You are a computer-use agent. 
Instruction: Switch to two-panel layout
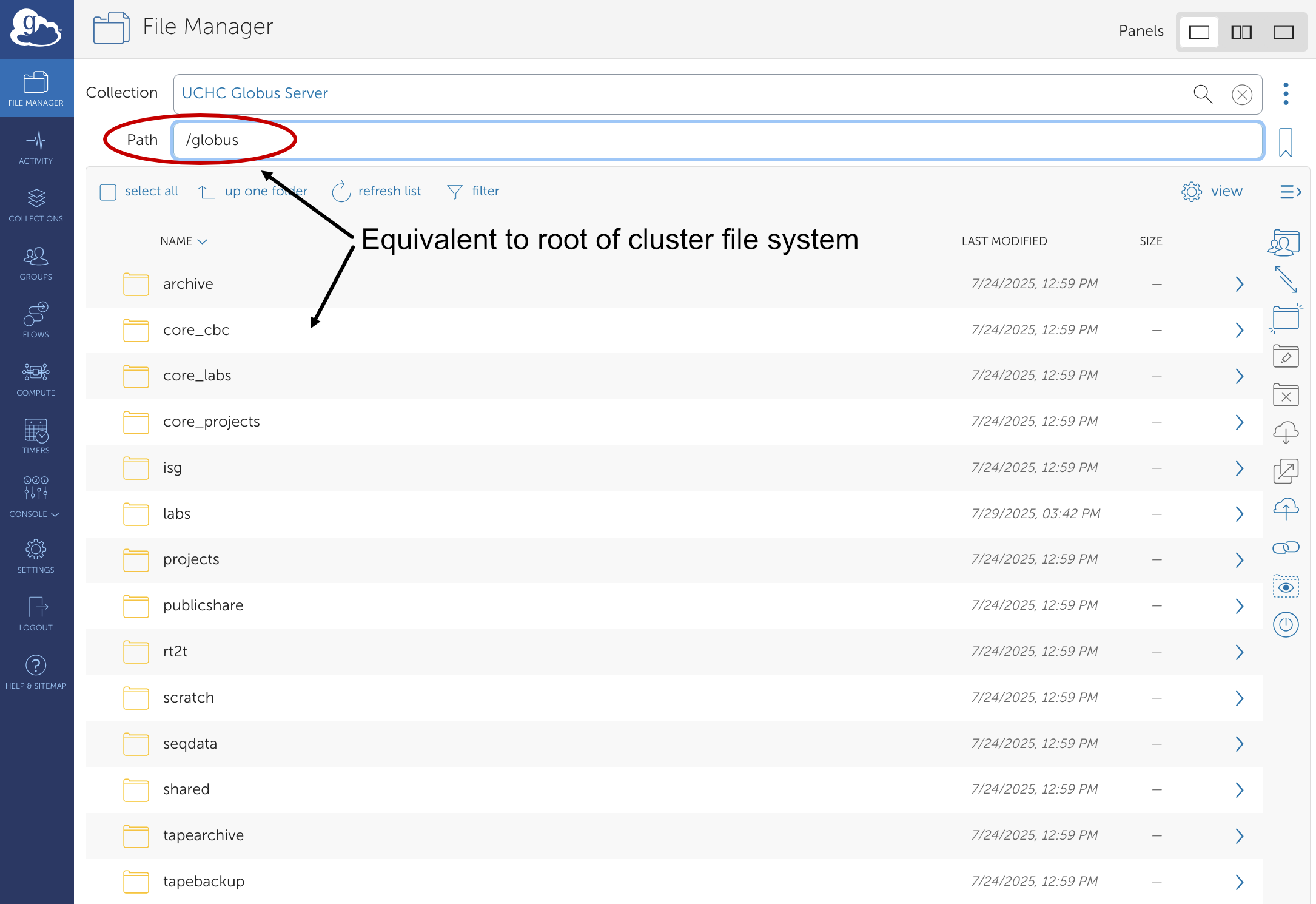click(x=1241, y=32)
